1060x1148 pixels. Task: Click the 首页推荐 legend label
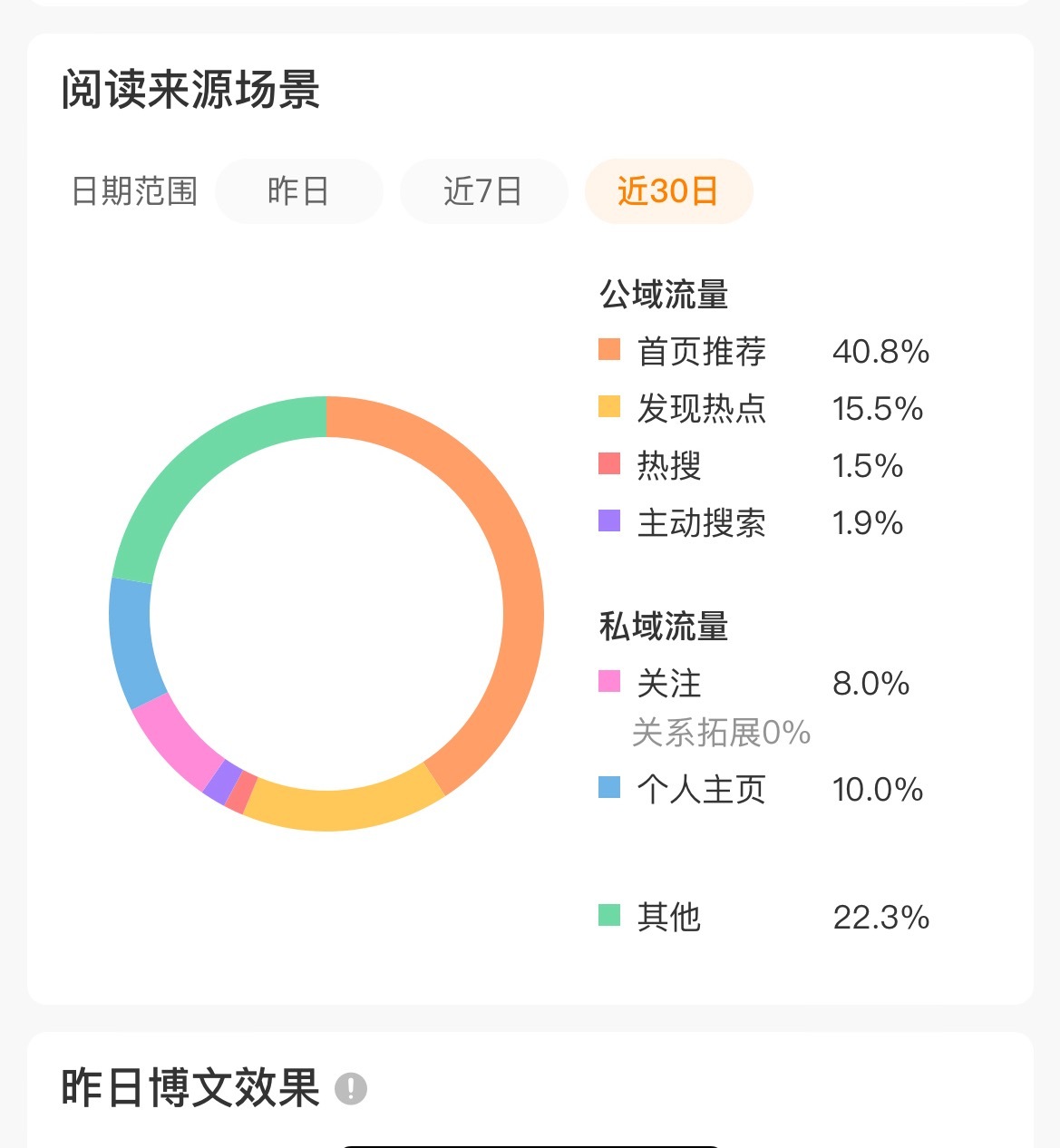coord(702,351)
